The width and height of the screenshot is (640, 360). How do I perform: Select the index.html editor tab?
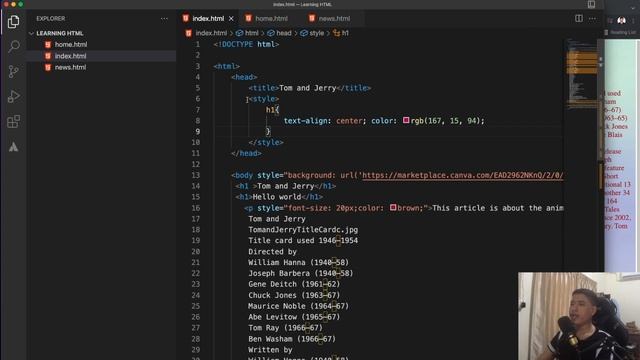pos(208,18)
